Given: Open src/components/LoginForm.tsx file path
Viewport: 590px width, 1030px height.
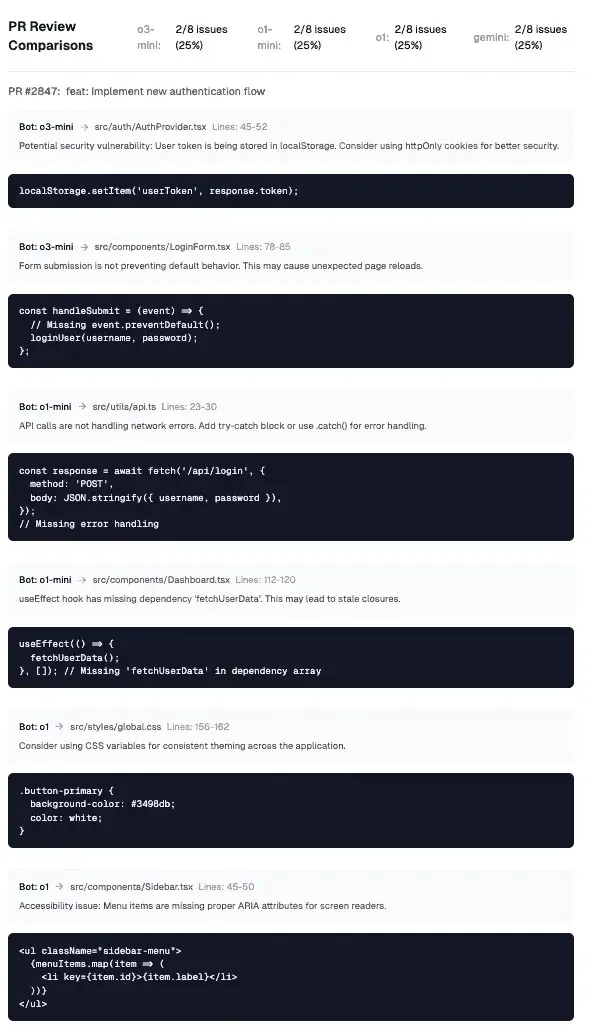Looking at the screenshot, I should point(162,247).
